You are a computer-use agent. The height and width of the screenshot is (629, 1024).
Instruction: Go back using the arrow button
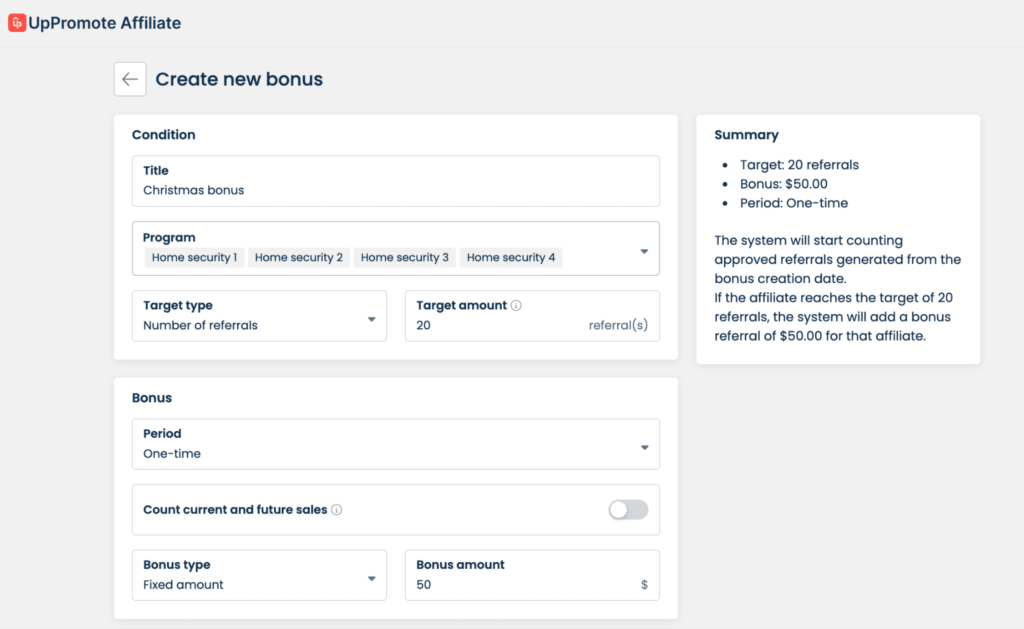click(x=130, y=79)
